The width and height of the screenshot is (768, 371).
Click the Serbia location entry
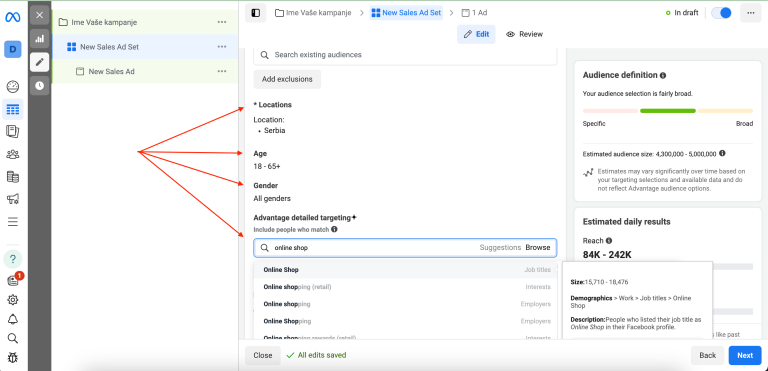274,131
